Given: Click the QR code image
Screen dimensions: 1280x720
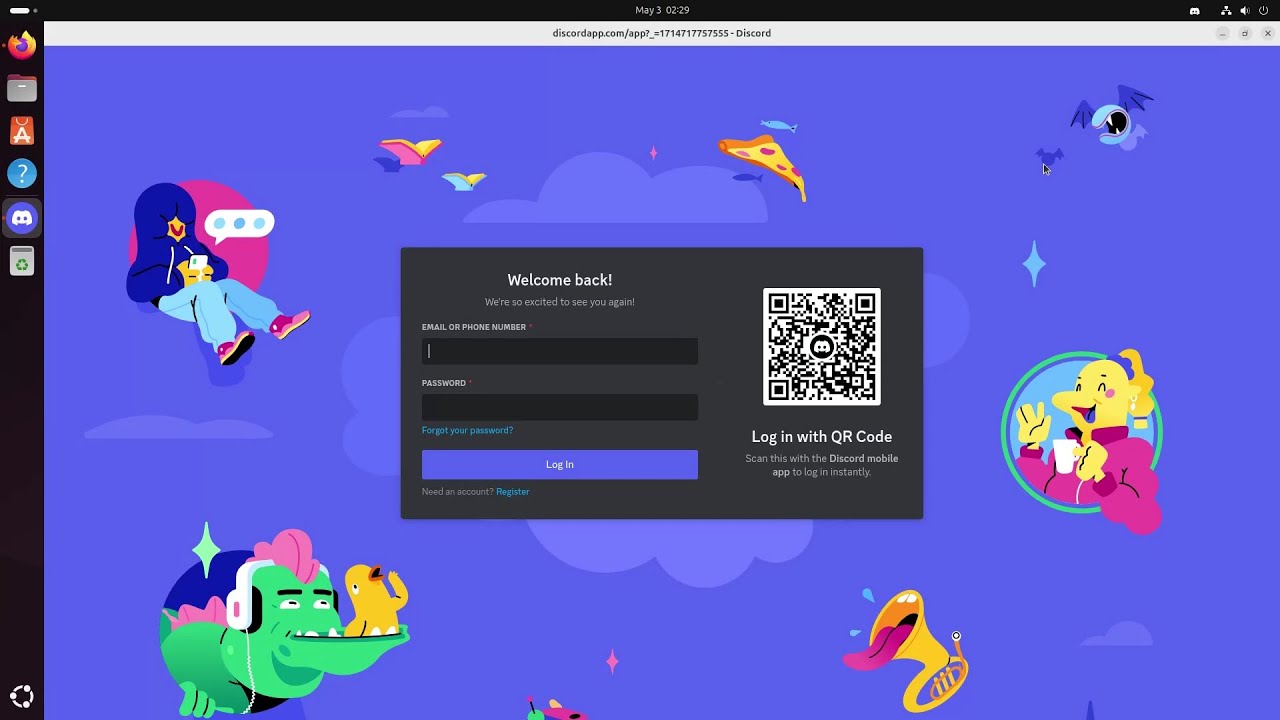Looking at the screenshot, I should tap(822, 347).
